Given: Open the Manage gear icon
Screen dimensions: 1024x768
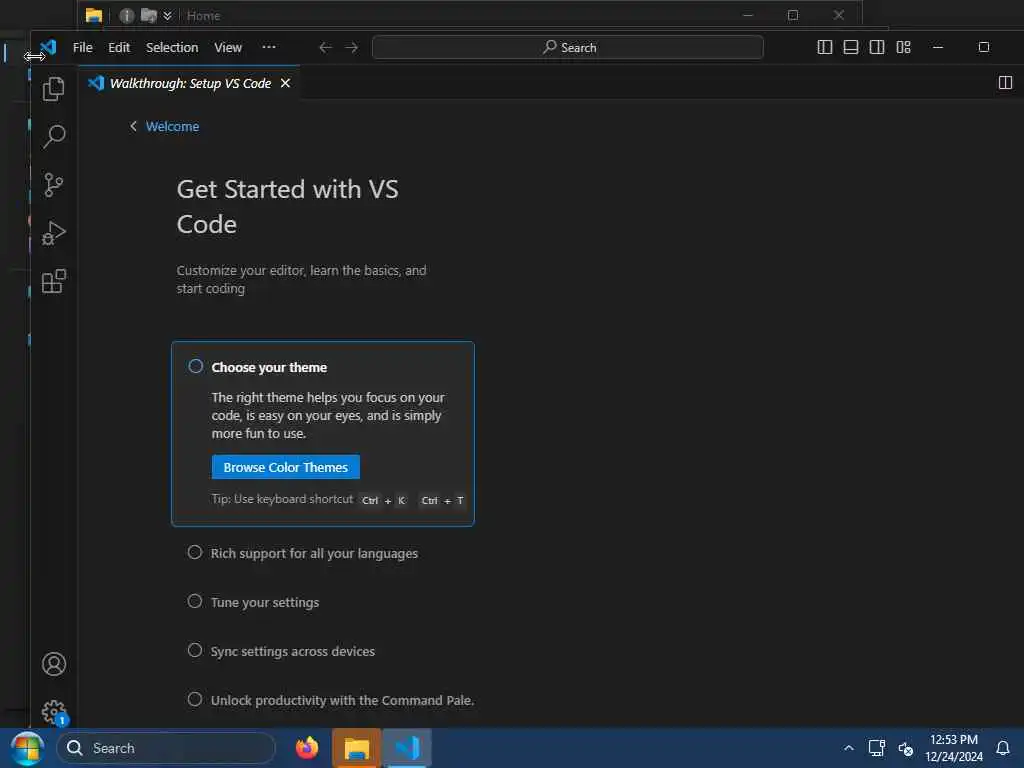Looking at the screenshot, I should click(54, 712).
